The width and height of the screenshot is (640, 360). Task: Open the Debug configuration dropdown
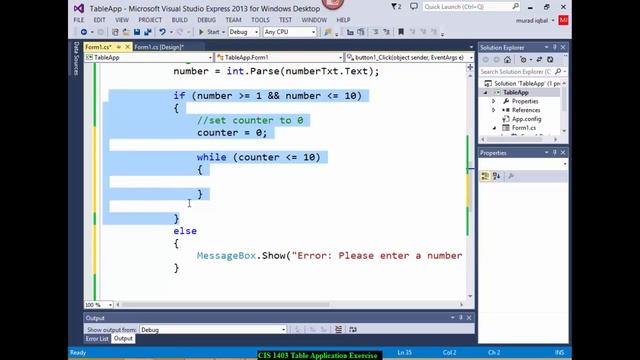[244, 32]
